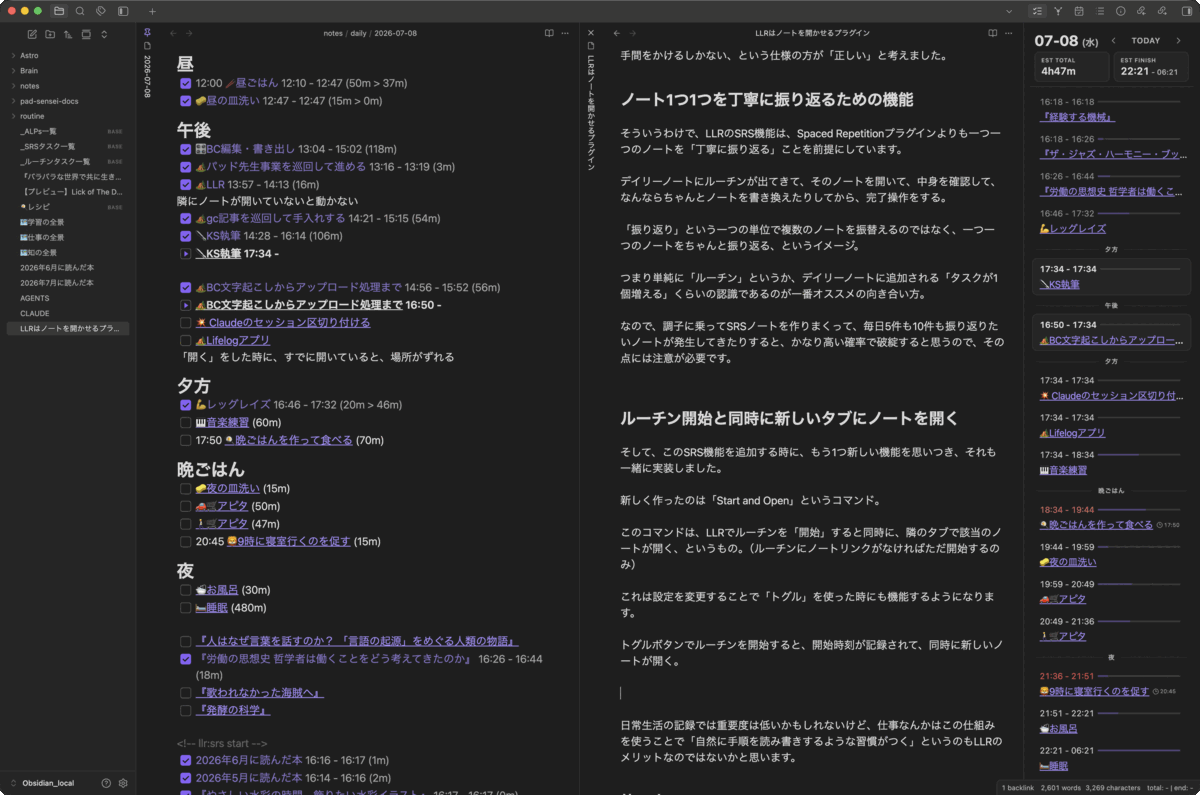The width and height of the screenshot is (1200, 795).
Task: Switch LLR note pane to reading view
Action: click(x=992, y=33)
